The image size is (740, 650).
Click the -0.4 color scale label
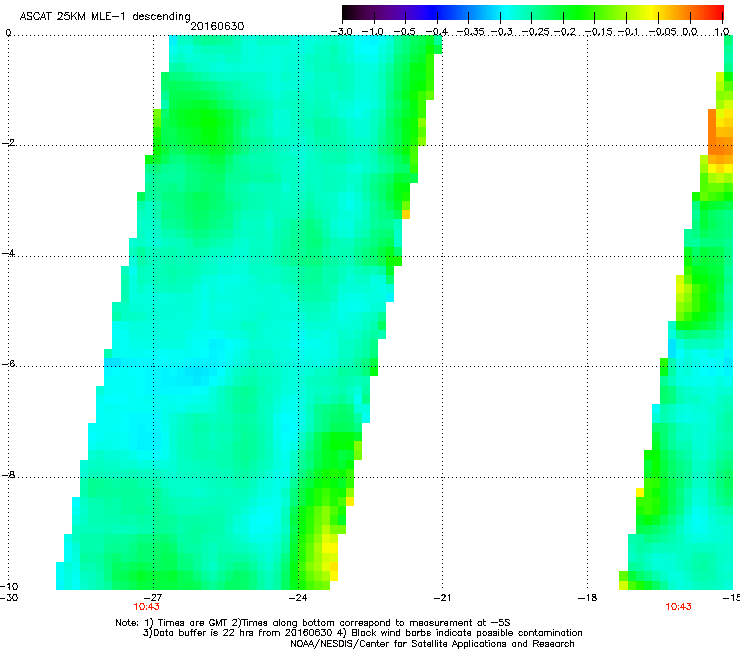[x=436, y=32]
